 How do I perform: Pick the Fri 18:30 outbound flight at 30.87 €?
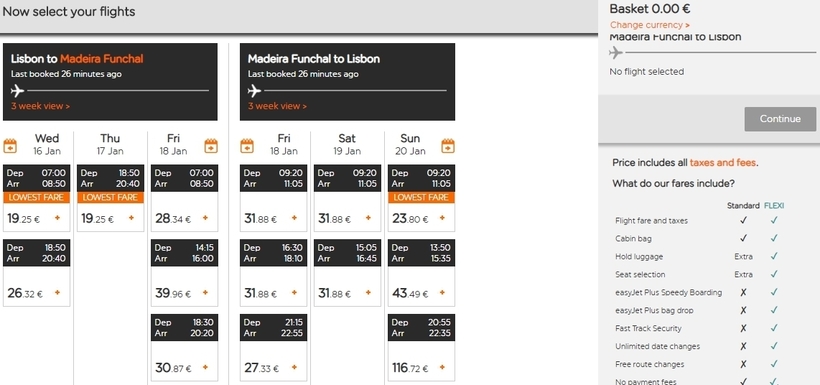185,347
